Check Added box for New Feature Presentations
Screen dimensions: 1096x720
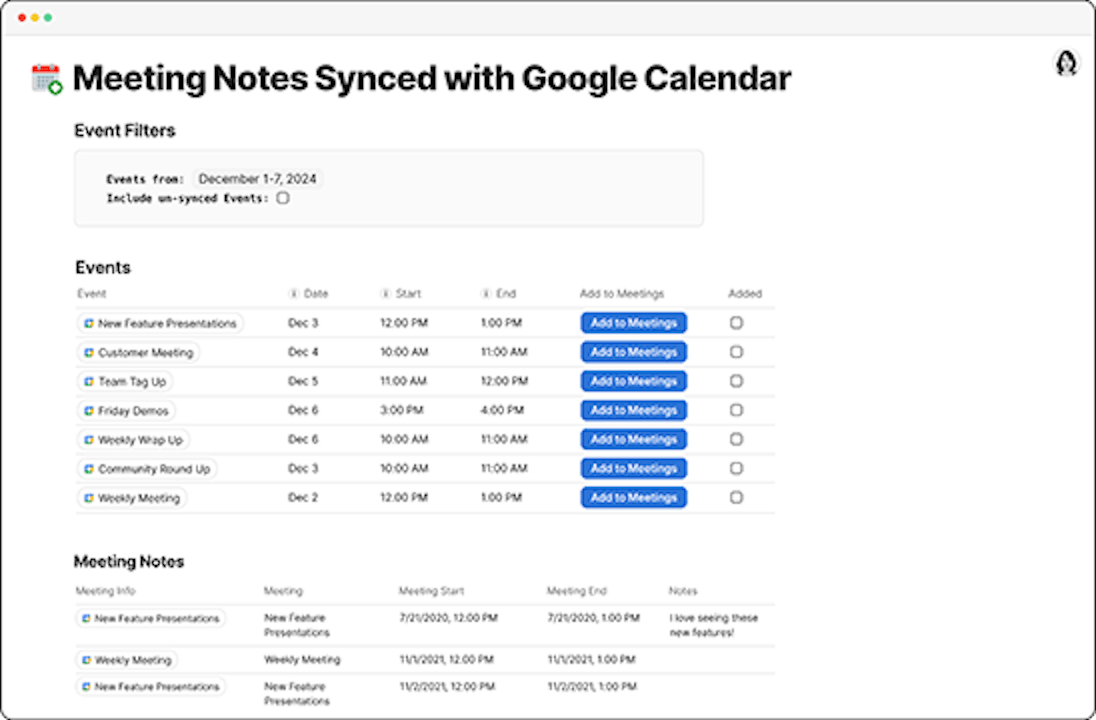pos(736,323)
